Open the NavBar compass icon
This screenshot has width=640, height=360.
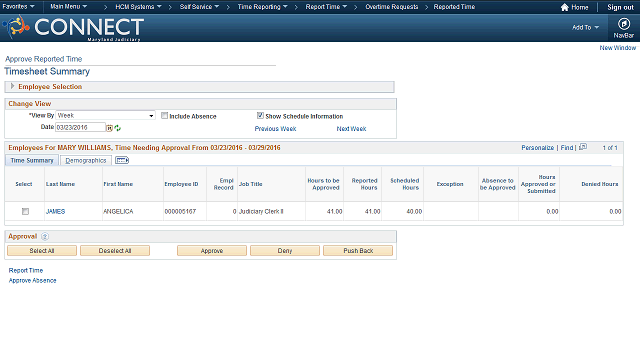click(623, 24)
